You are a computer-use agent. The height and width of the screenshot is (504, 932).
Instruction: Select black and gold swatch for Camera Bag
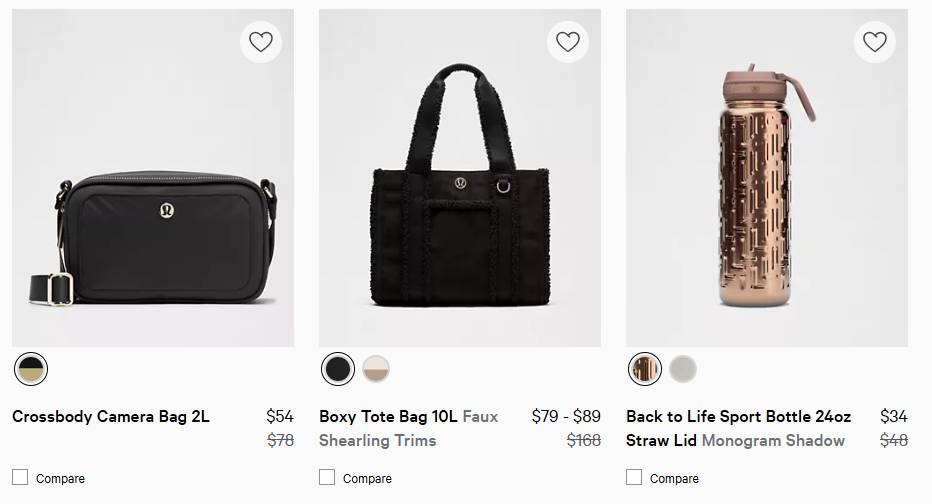click(31, 369)
